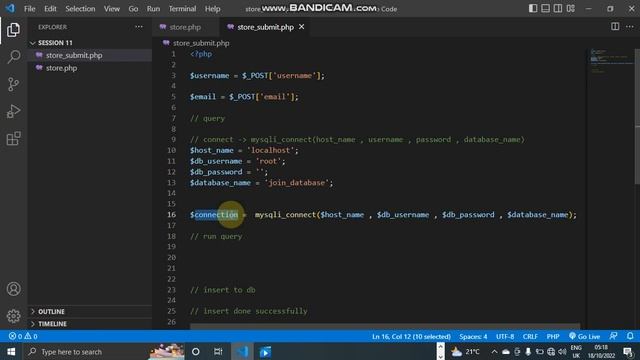Close the store_submit.php tab
640x360 pixels.
(302, 27)
